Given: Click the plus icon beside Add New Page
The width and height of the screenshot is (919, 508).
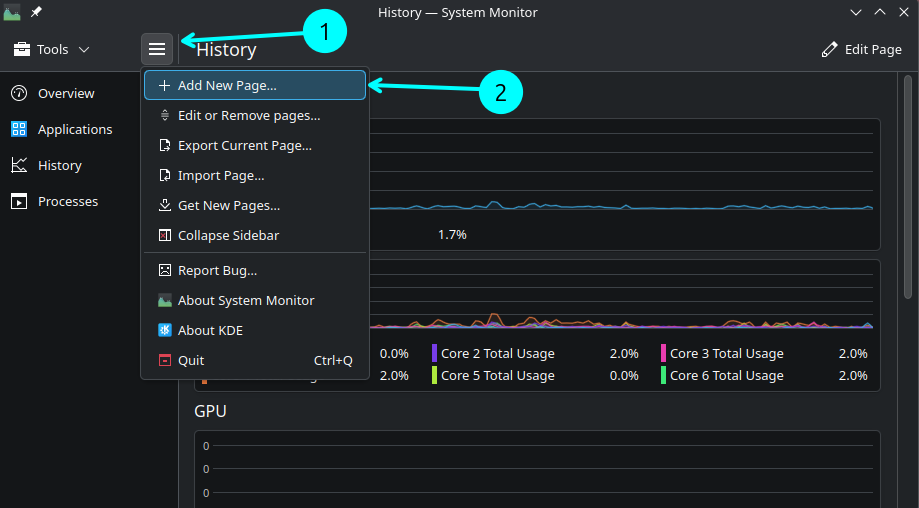Looking at the screenshot, I should [x=165, y=86].
